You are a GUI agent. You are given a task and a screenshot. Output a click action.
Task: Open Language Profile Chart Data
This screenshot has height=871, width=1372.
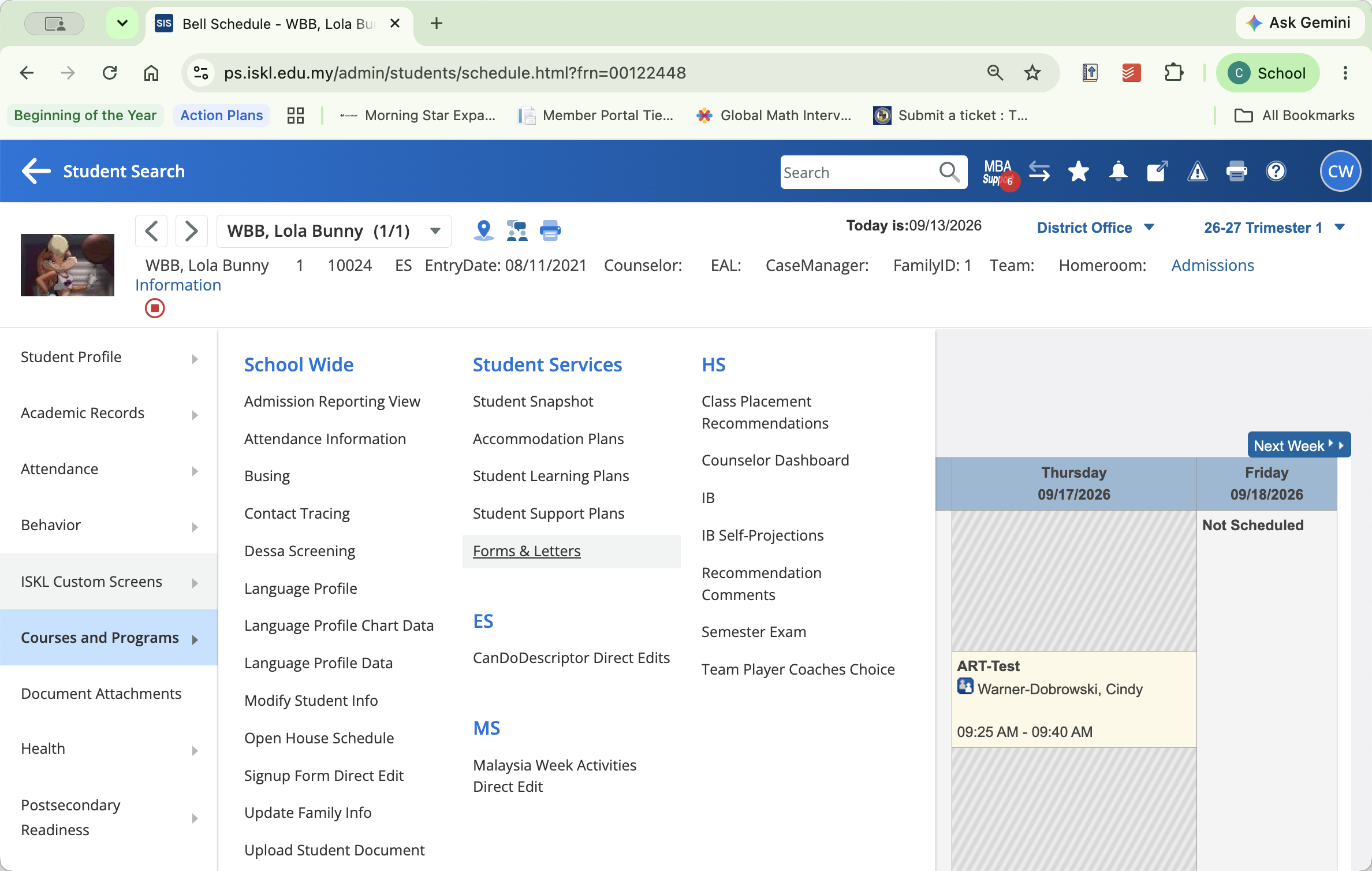pos(339,626)
